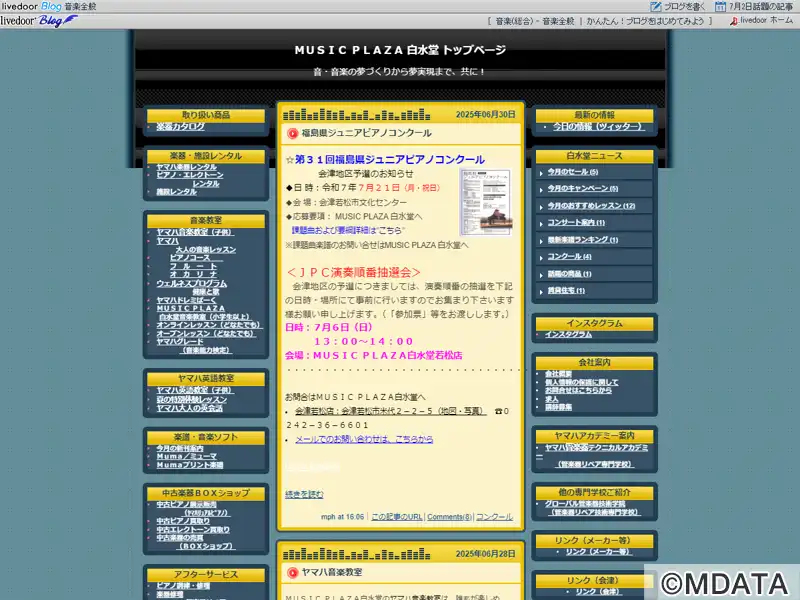Open オープンレッスン（どなたでも） link
Viewport: 800px width, 600px height.
point(205,334)
